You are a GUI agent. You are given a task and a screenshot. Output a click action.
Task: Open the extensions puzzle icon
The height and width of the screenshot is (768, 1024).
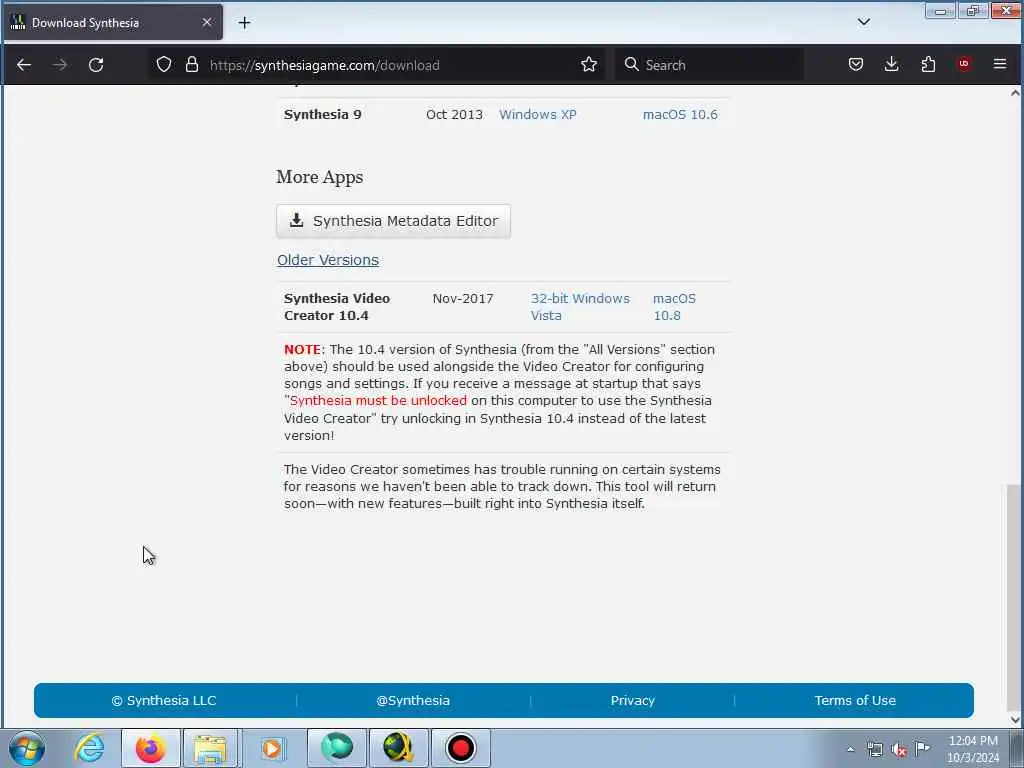click(928, 64)
